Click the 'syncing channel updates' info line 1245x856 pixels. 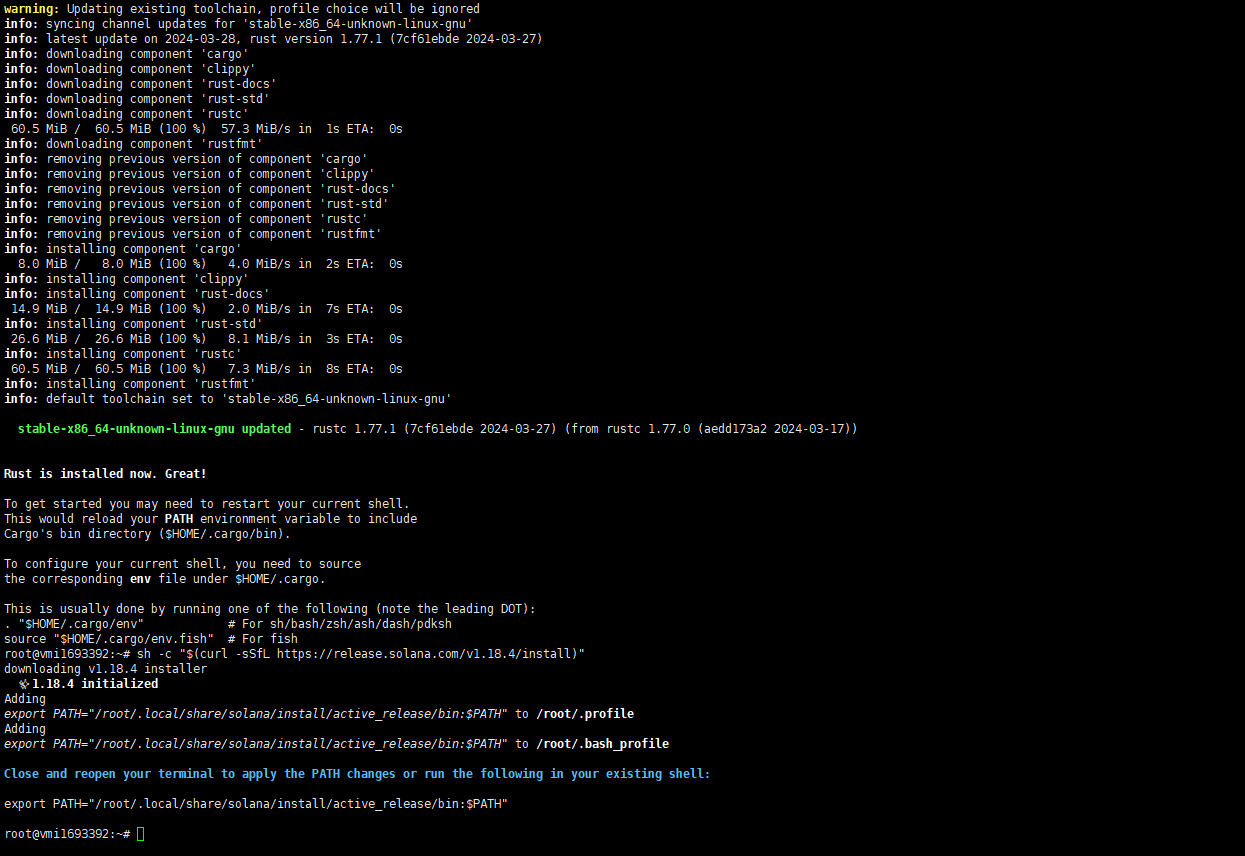pos(238,24)
